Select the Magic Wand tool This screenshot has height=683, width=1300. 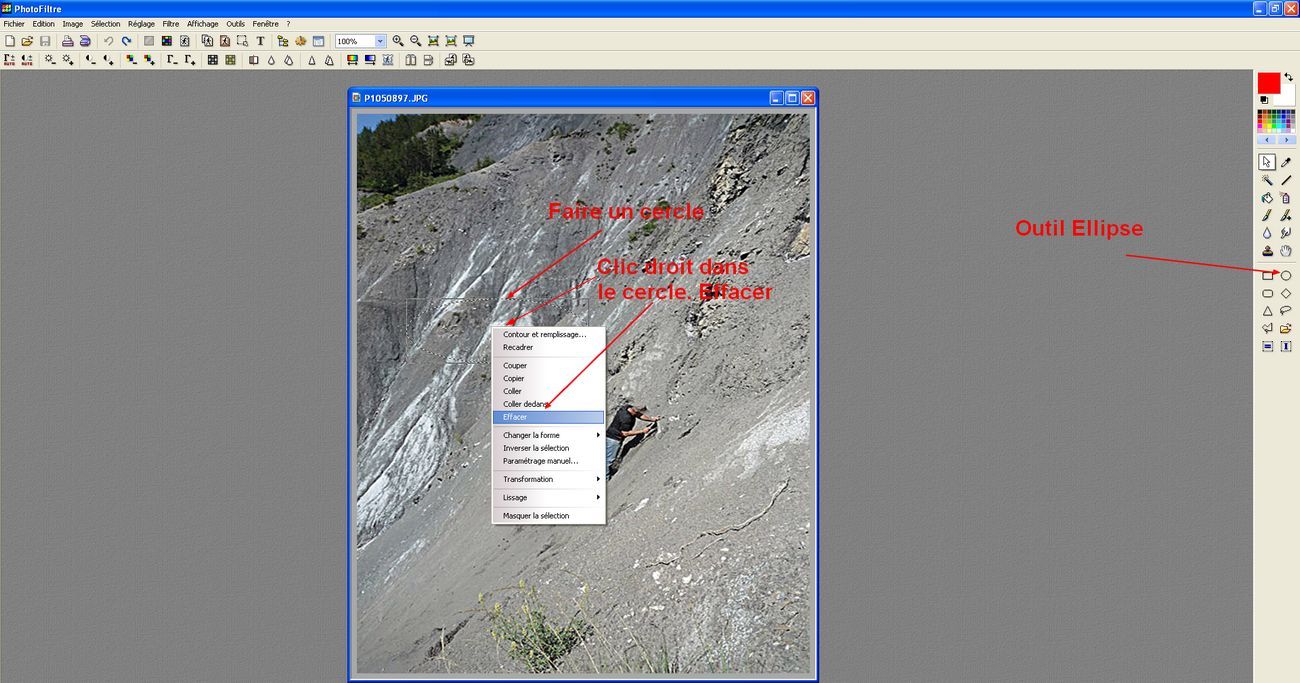tap(1267, 181)
